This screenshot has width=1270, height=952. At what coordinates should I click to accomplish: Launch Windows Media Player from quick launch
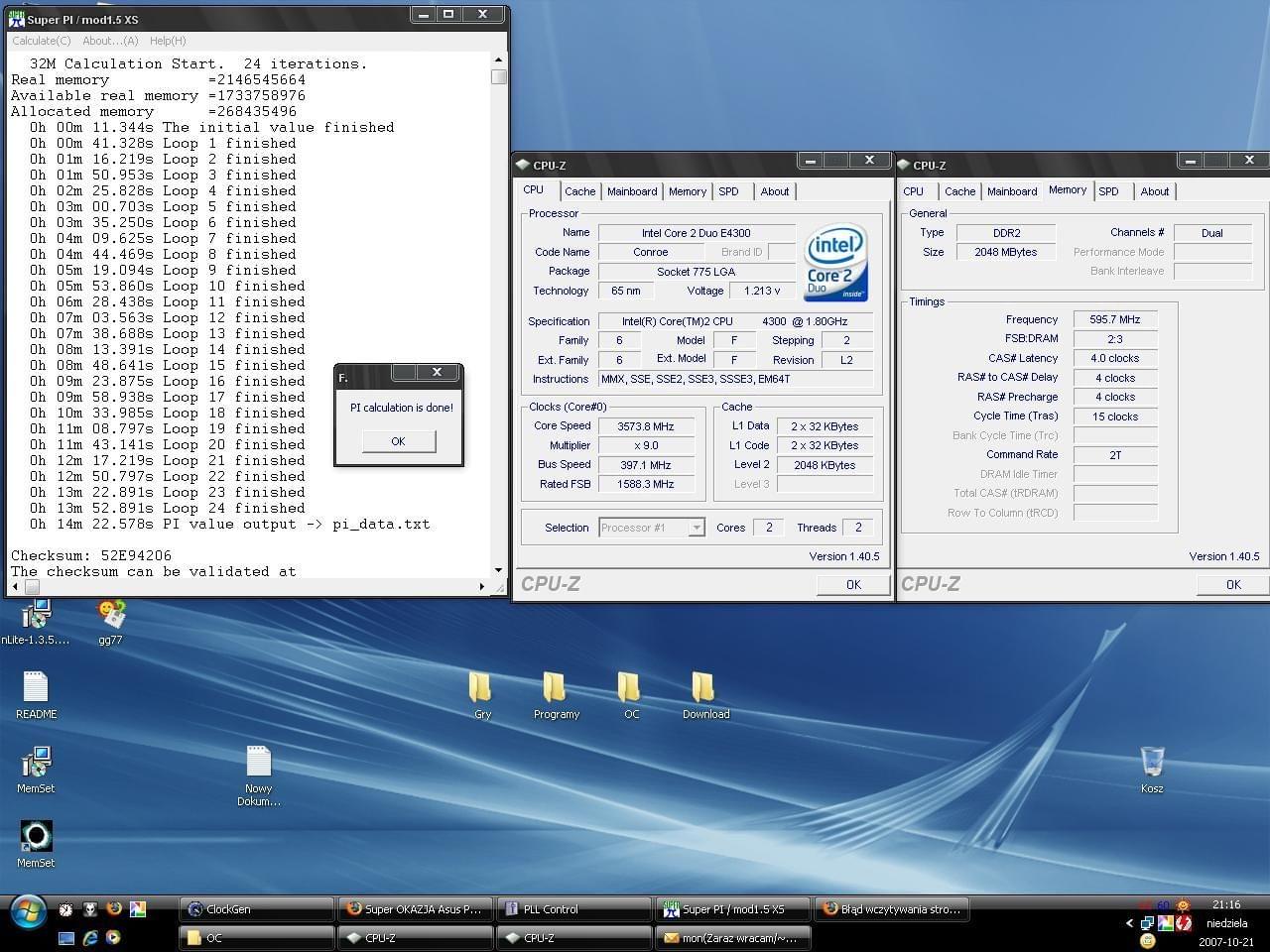[x=113, y=937]
